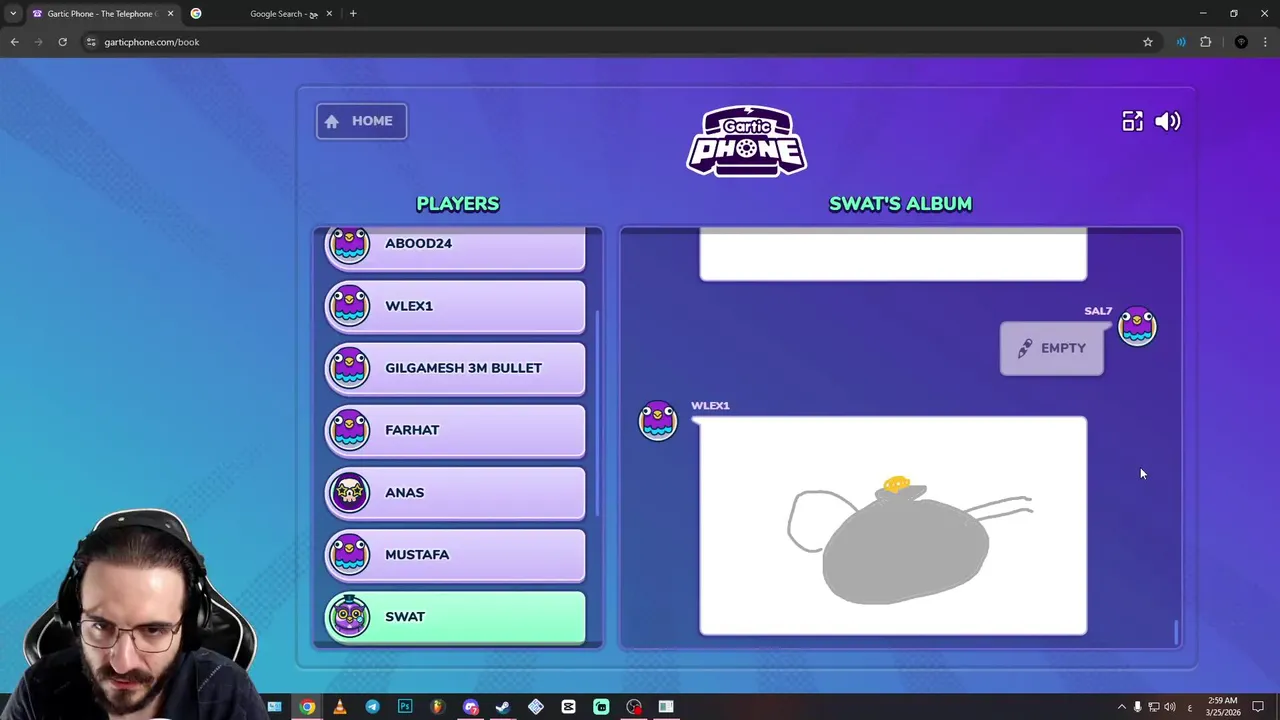
Task: Select player ABOOD24
Action: 455,249
